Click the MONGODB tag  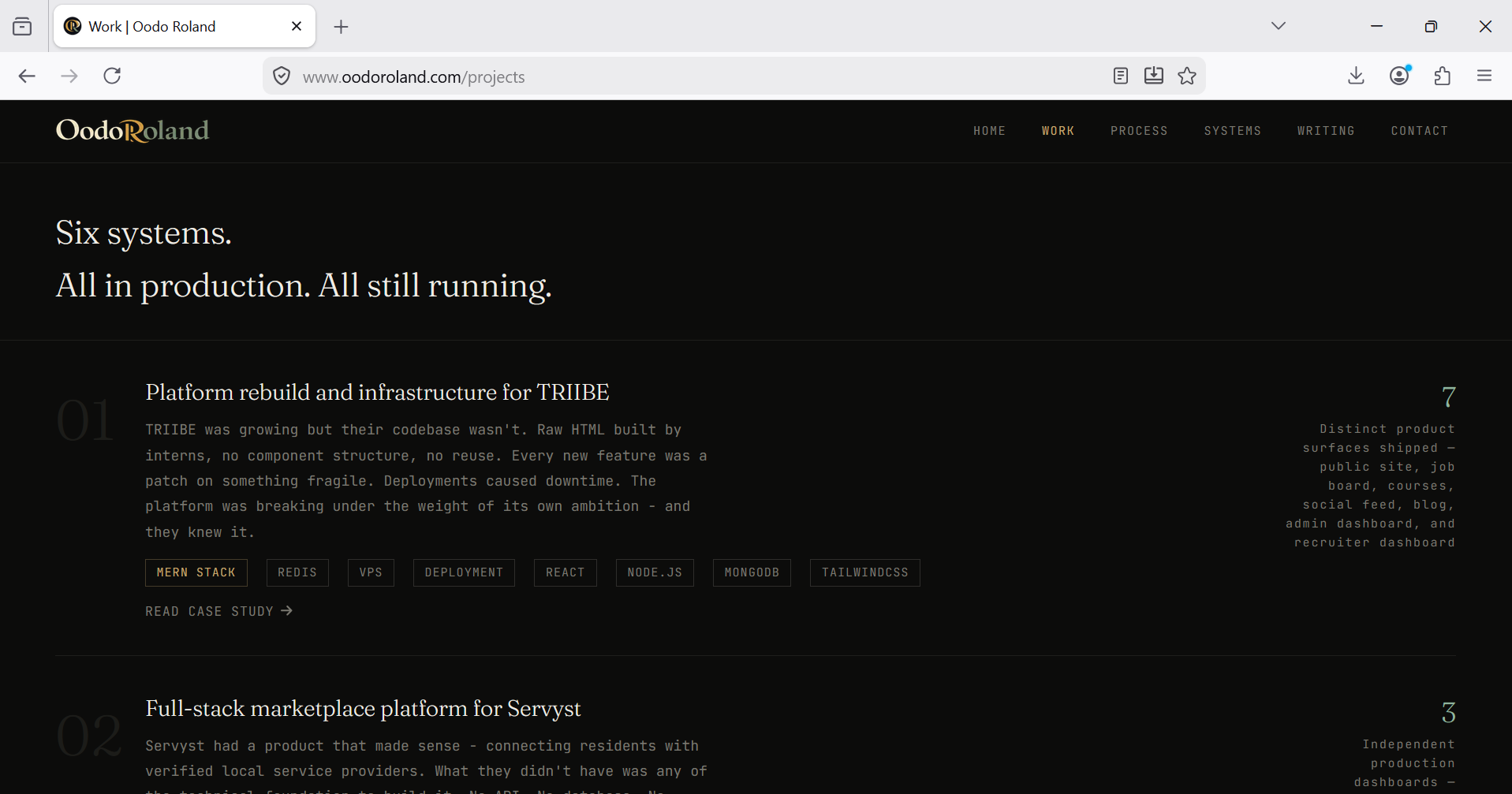pos(752,572)
